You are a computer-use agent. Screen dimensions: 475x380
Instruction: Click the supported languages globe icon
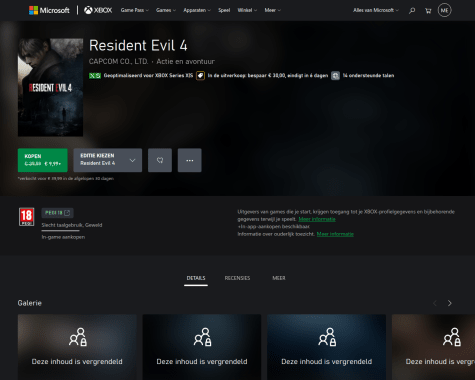(x=335, y=76)
